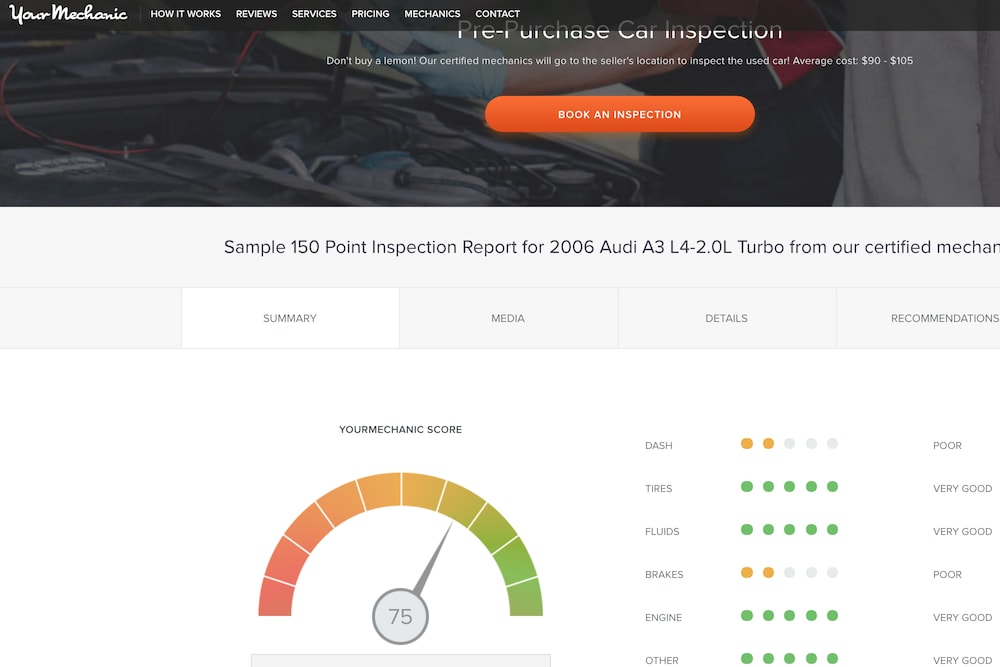
Task: Click the BRAKES category label
Action: pos(664,575)
